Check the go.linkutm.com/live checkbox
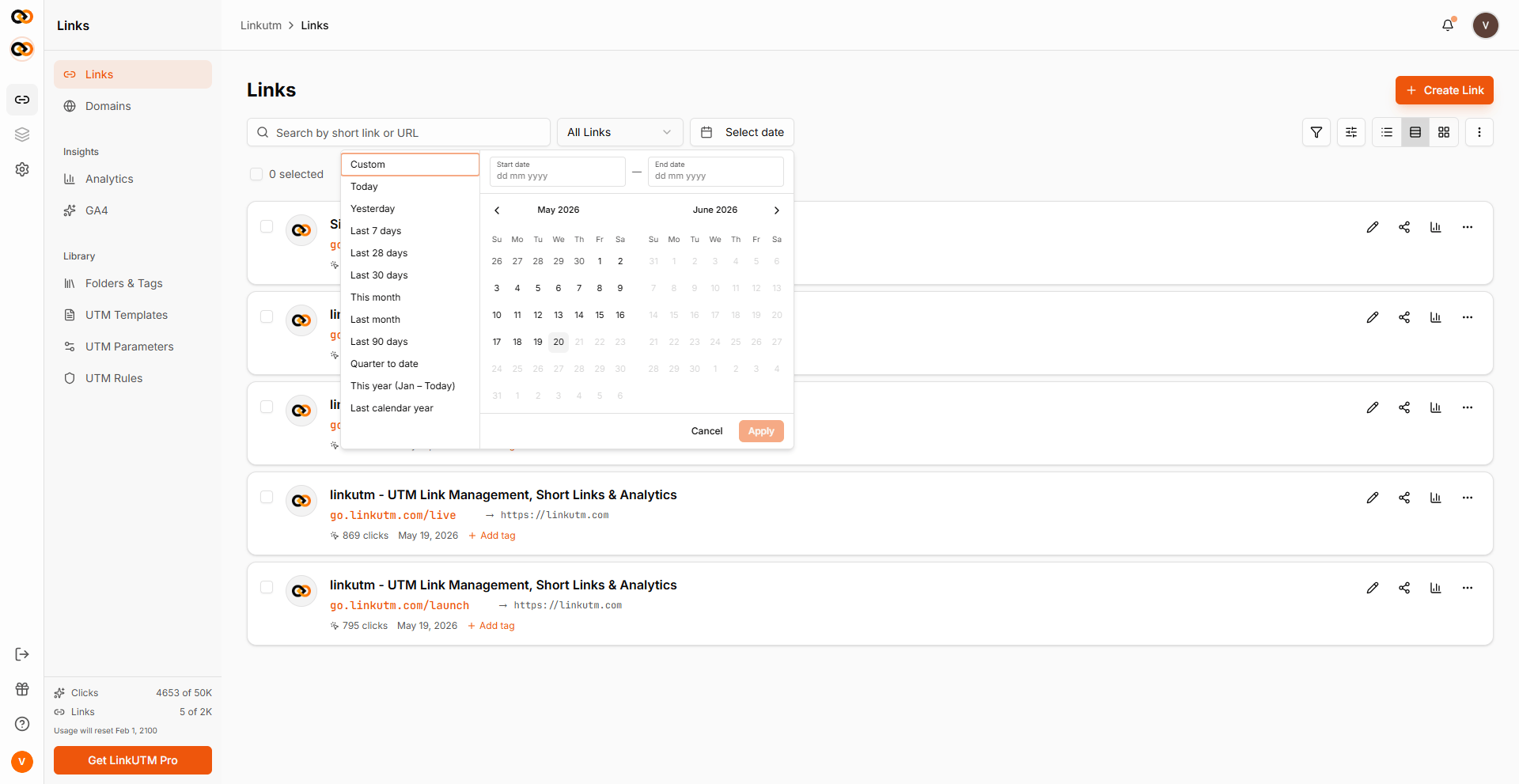 click(x=267, y=497)
